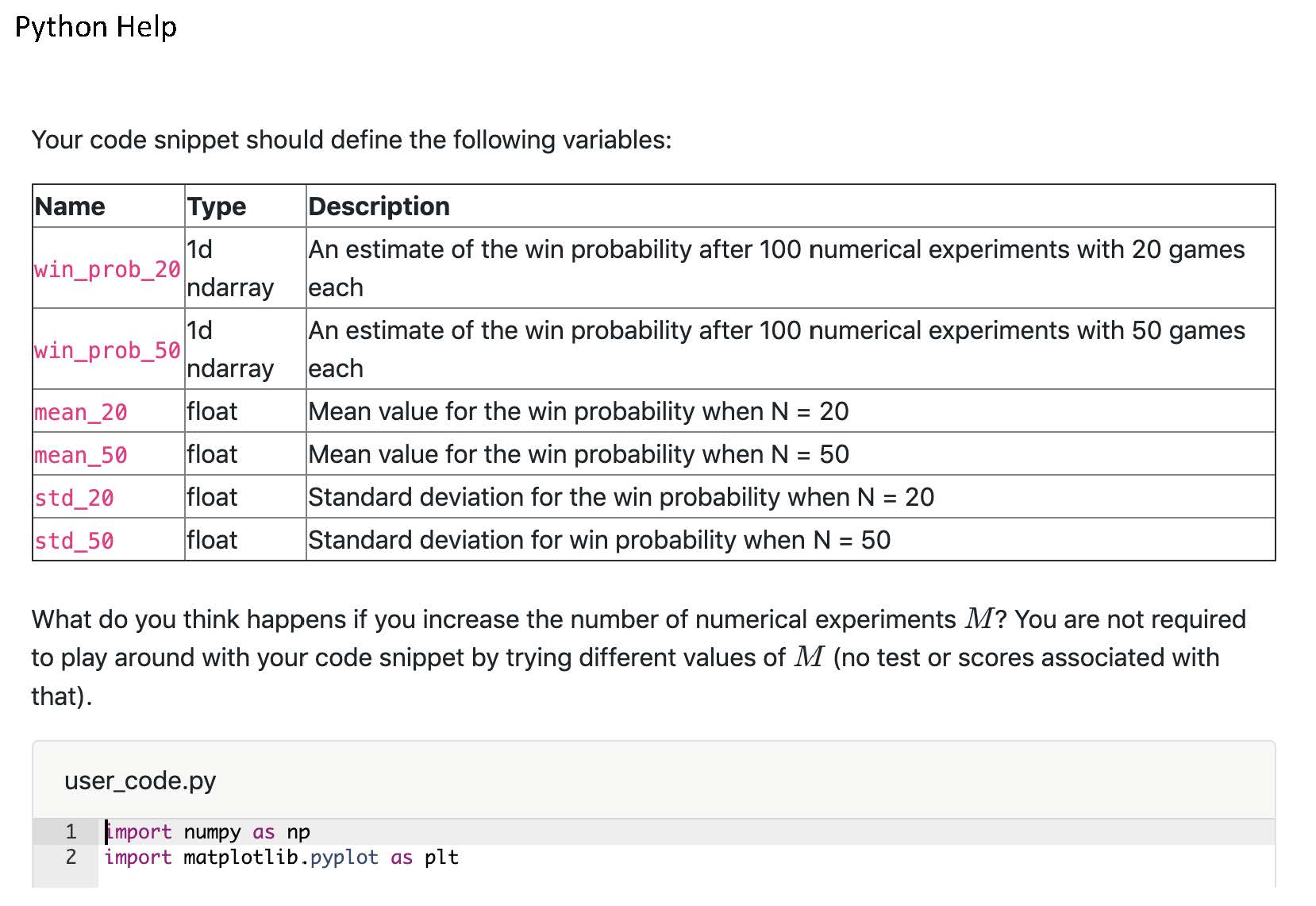The width and height of the screenshot is (1316, 906).
Task: Click the std_20 variable name
Action: click(x=75, y=499)
